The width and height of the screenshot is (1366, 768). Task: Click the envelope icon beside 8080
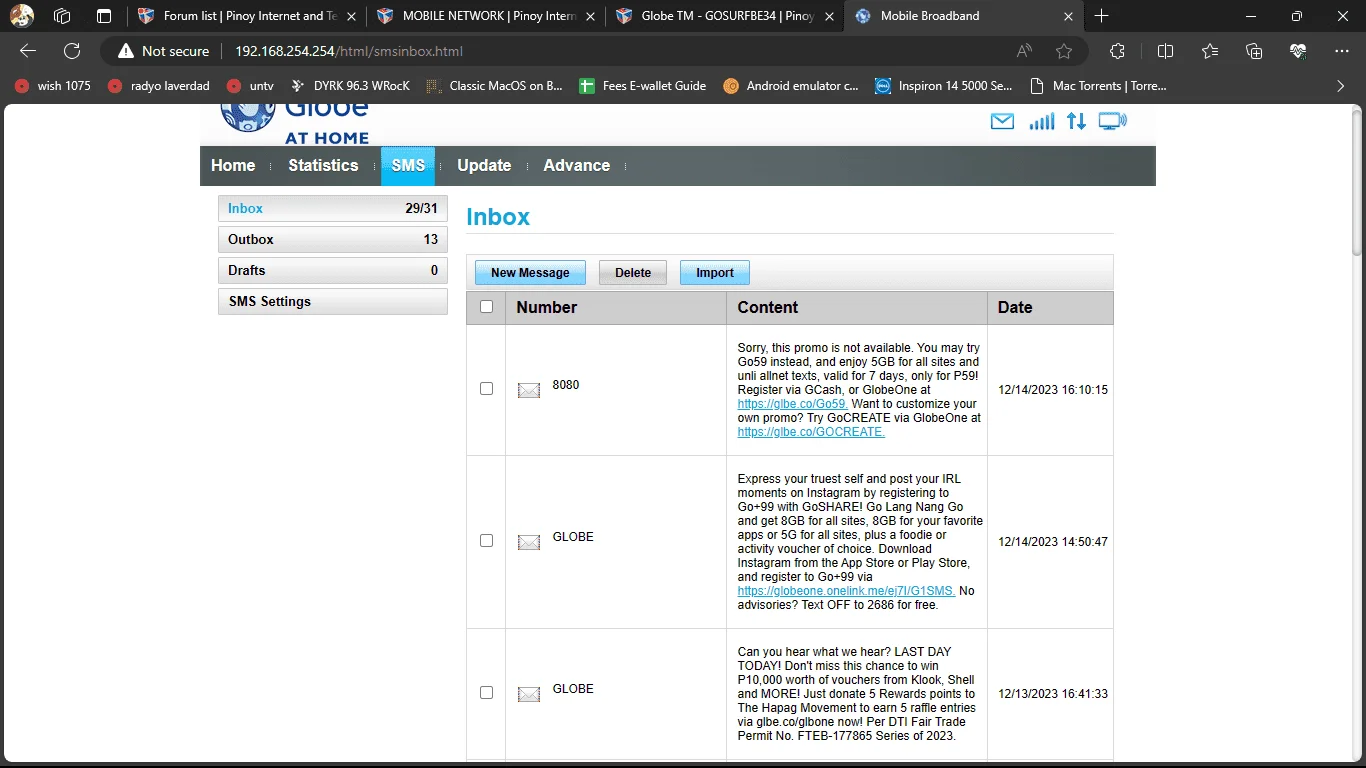529,390
